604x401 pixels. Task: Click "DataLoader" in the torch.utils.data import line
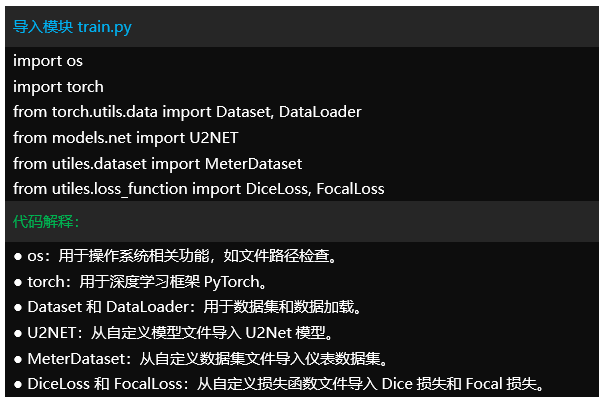pyautogui.click(x=320, y=112)
